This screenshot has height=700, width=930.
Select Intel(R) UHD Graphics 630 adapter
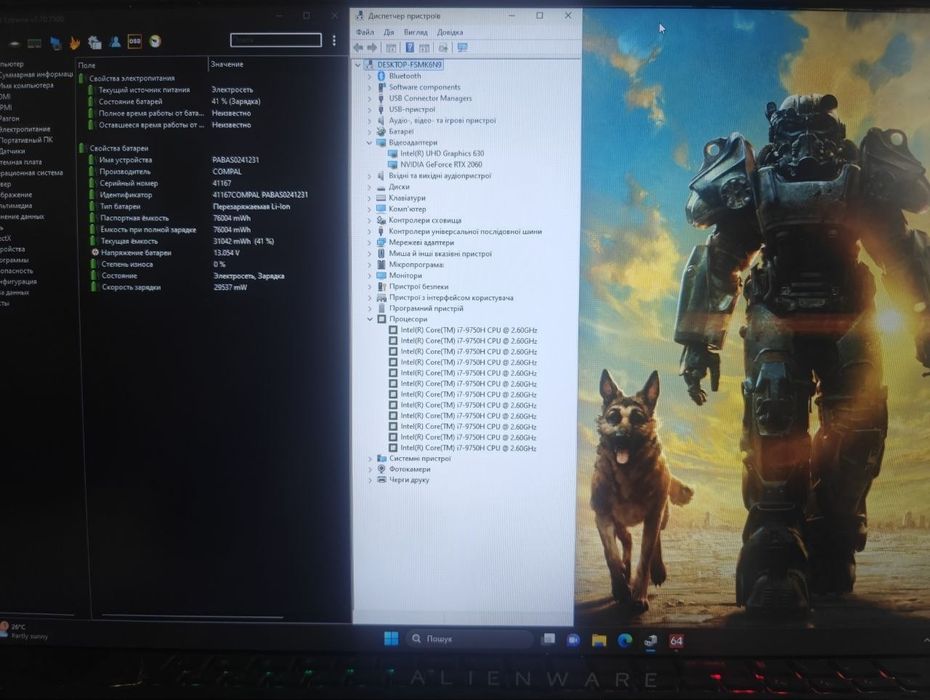click(442, 153)
